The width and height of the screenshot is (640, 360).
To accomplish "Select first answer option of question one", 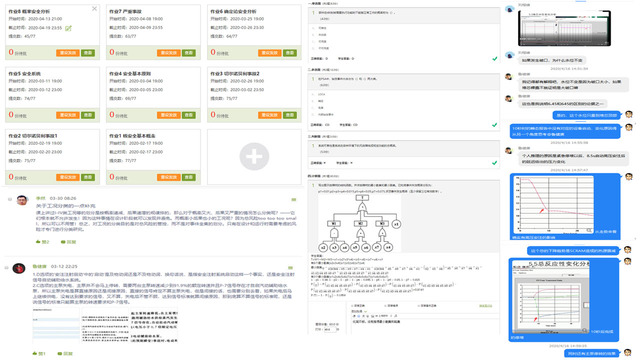I will click(320, 28).
